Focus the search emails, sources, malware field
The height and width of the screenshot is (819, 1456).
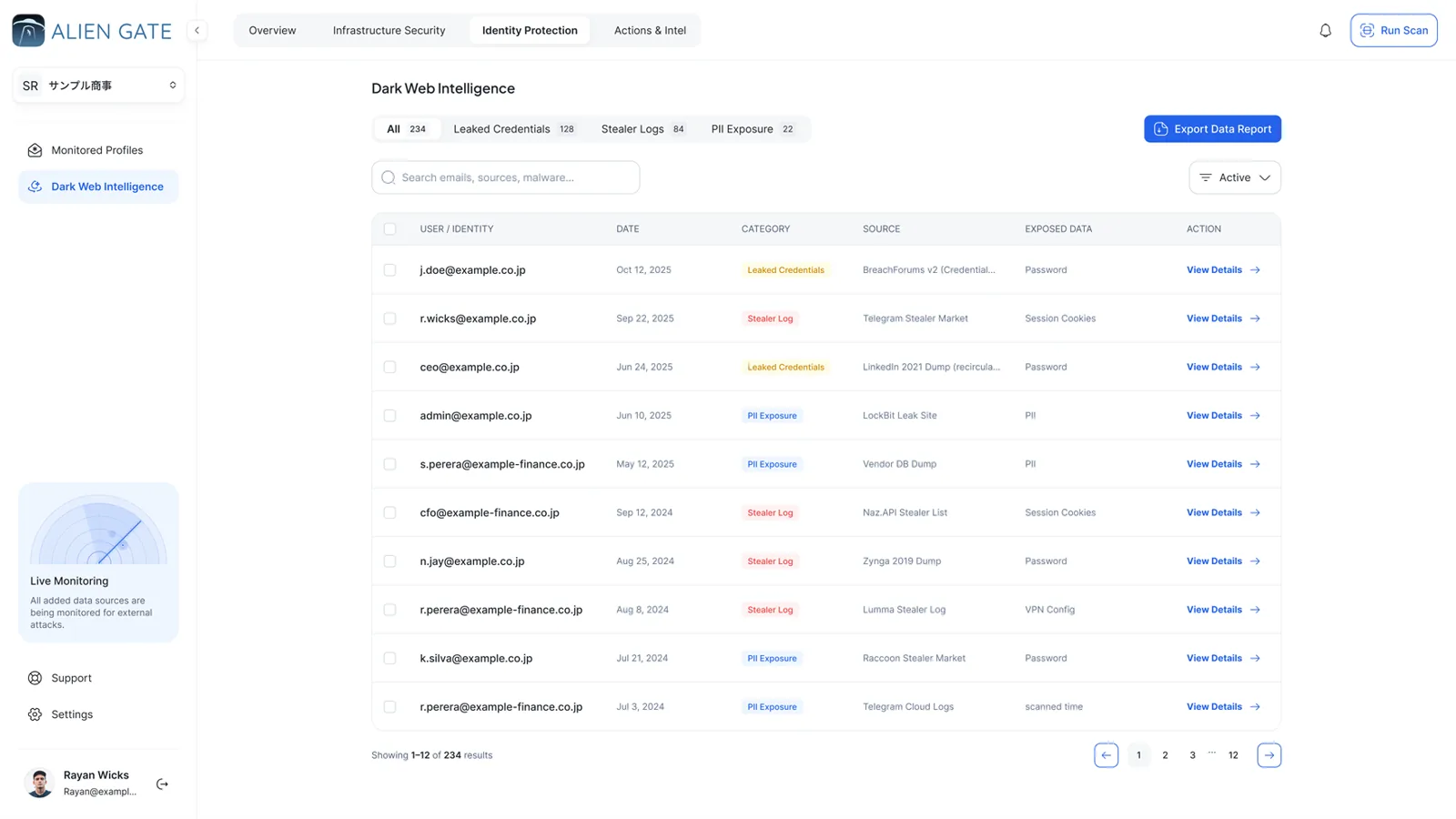pos(505,177)
